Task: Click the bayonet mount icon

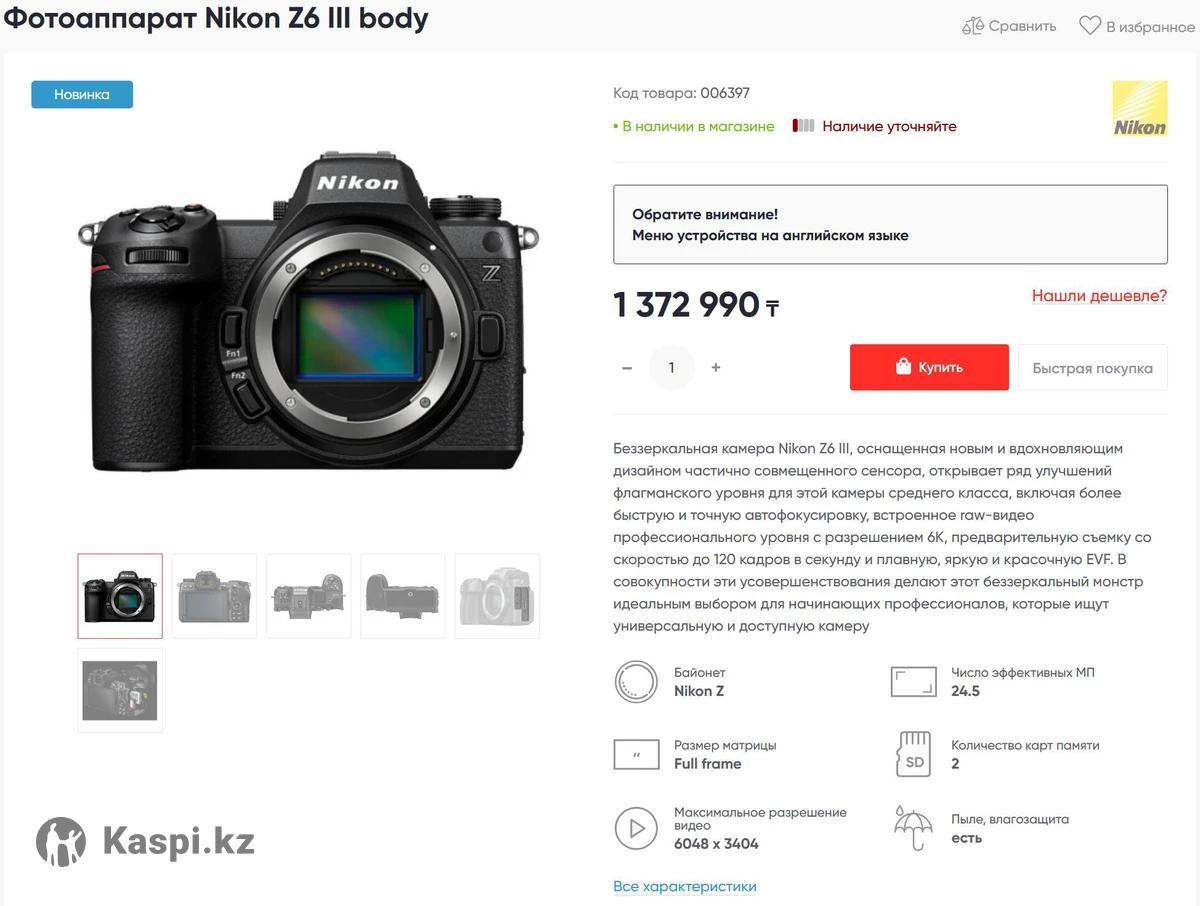Action: coord(636,682)
